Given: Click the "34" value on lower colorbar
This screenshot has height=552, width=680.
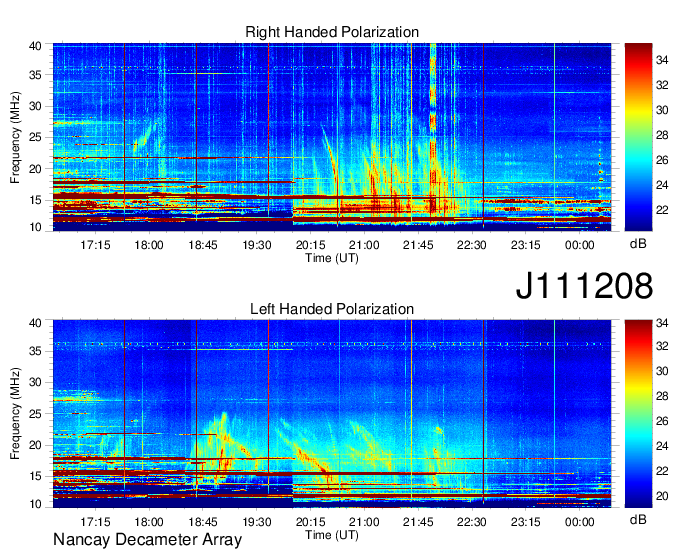Looking at the screenshot, I should tap(662, 323).
